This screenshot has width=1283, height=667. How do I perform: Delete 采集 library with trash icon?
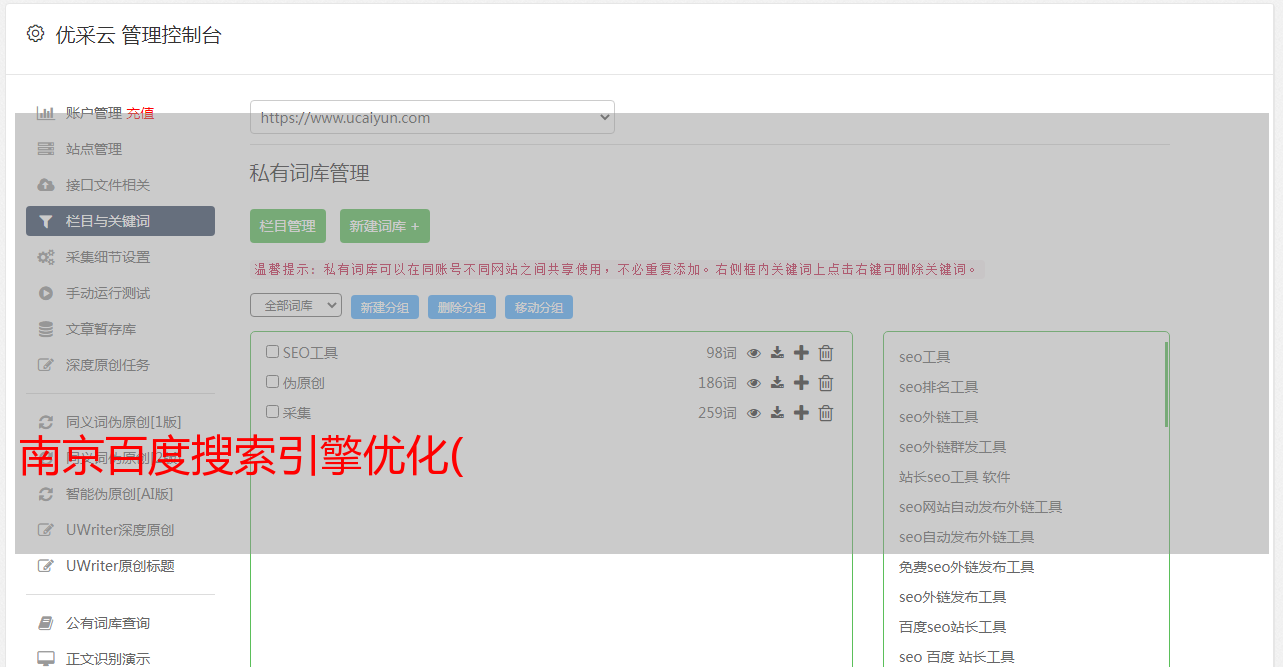pyautogui.click(x=826, y=413)
